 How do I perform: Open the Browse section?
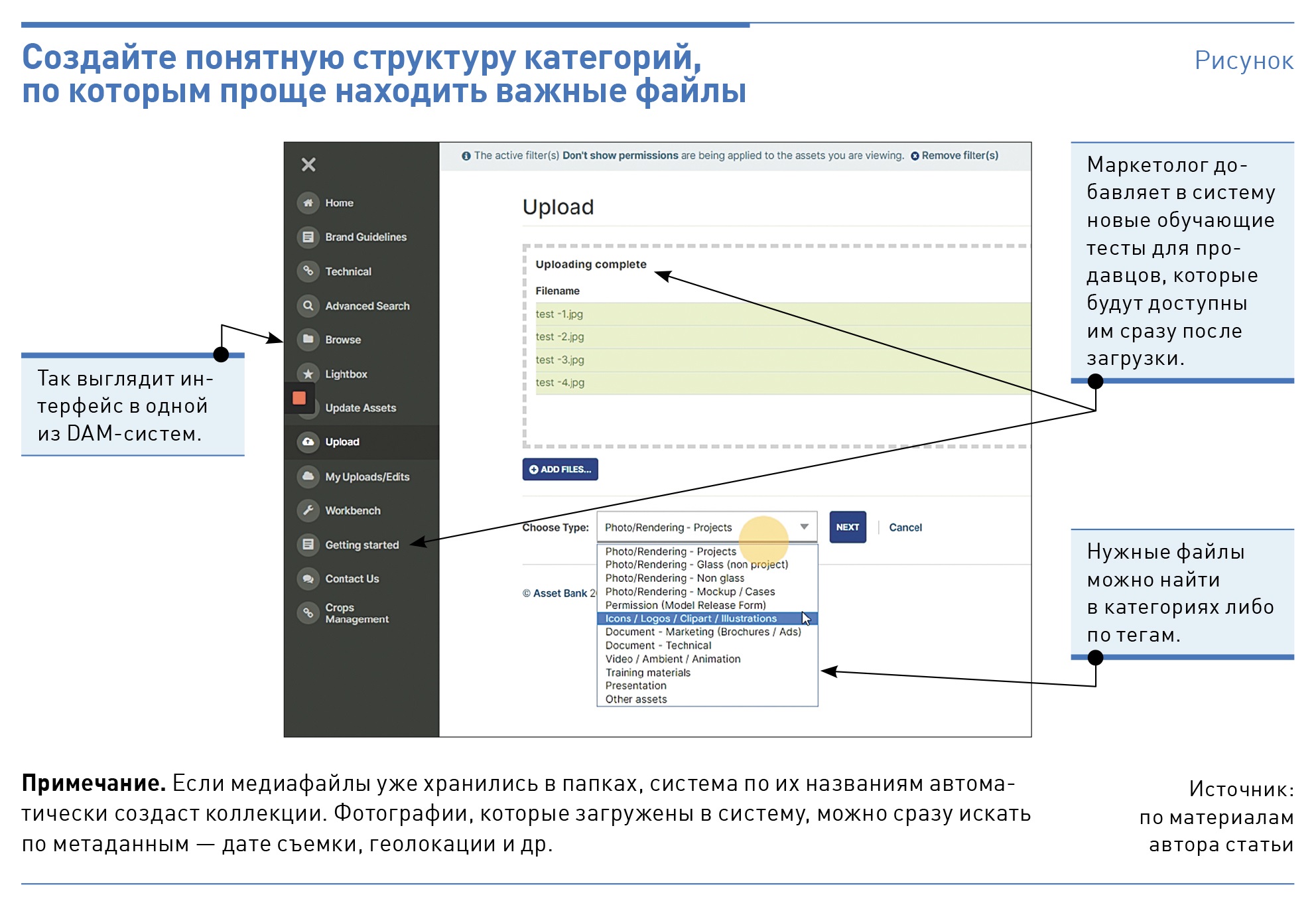pyautogui.click(x=343, y=340)
